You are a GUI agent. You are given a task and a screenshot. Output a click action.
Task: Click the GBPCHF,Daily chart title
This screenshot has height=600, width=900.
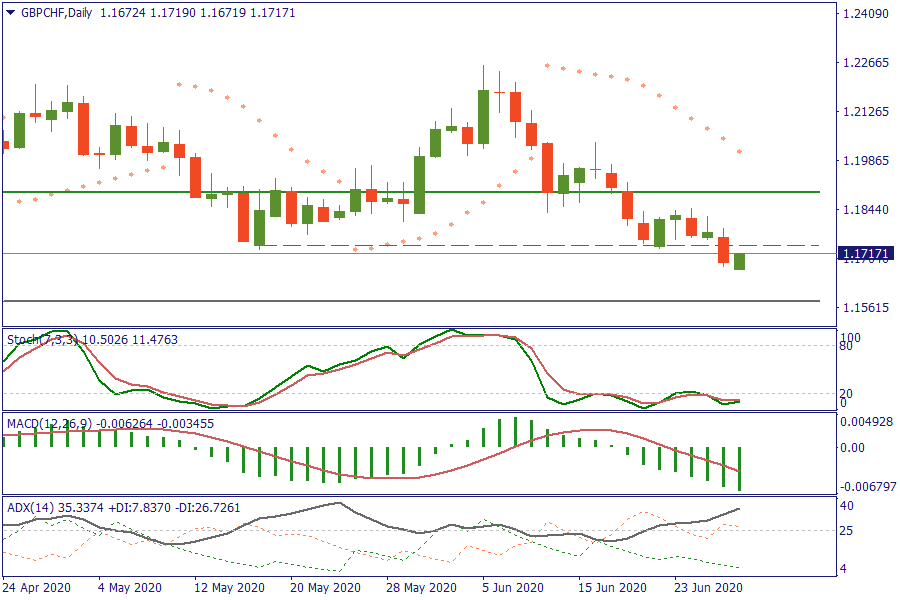[56, 13]
